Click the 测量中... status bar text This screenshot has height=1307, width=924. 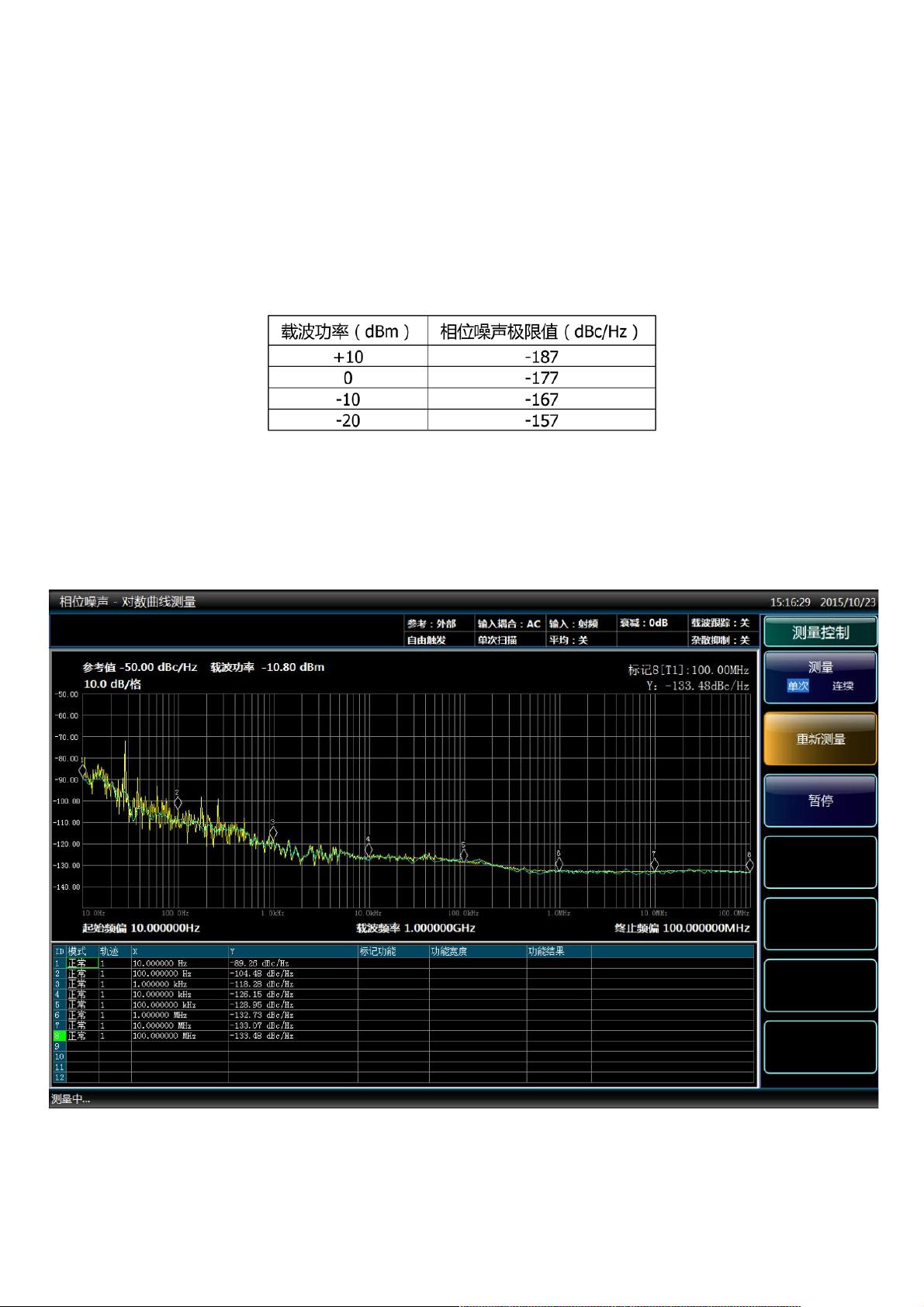(71, 1099)
